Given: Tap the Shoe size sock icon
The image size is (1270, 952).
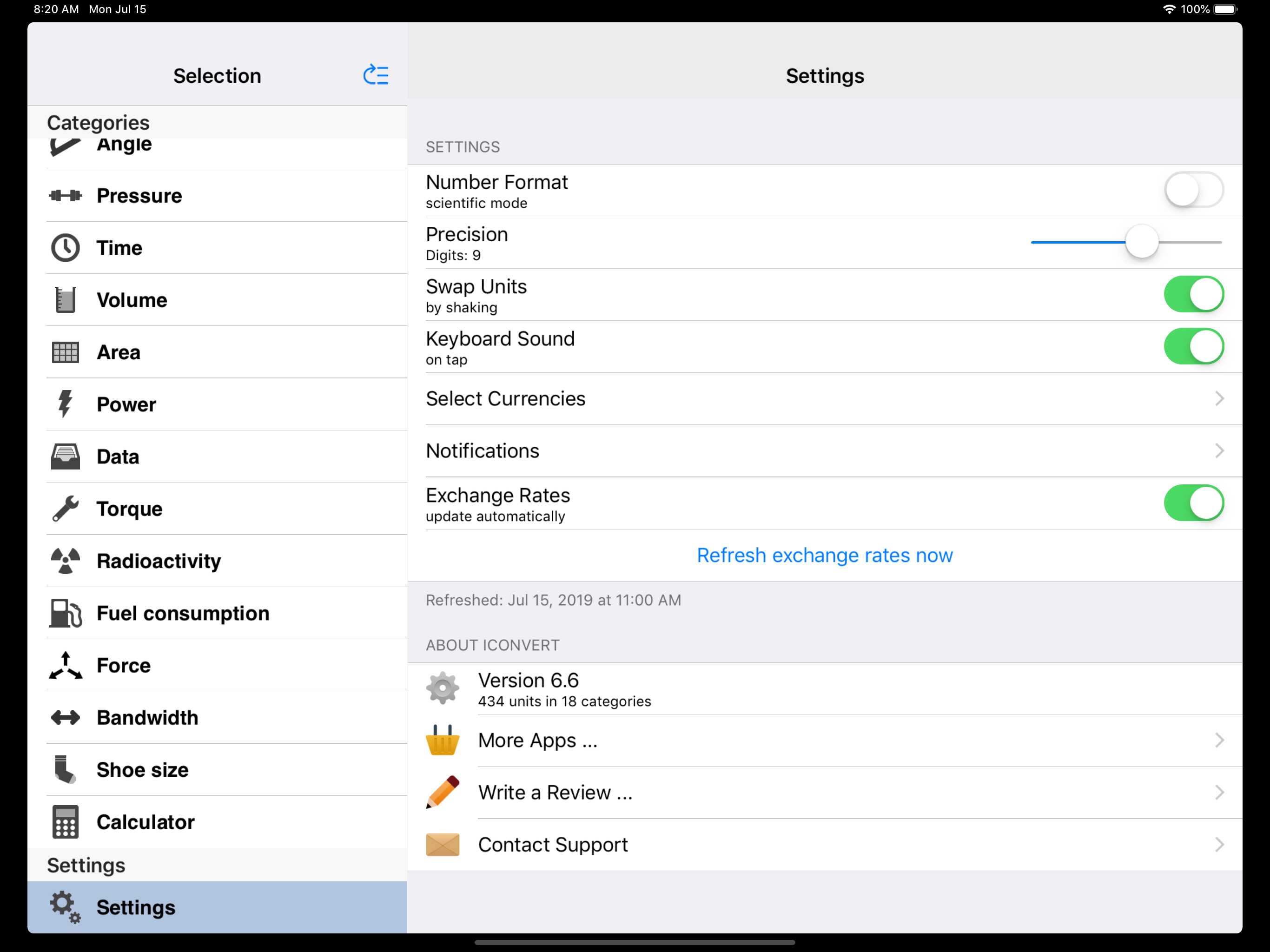Looking at the screenshot, I should tap(65, 769).
